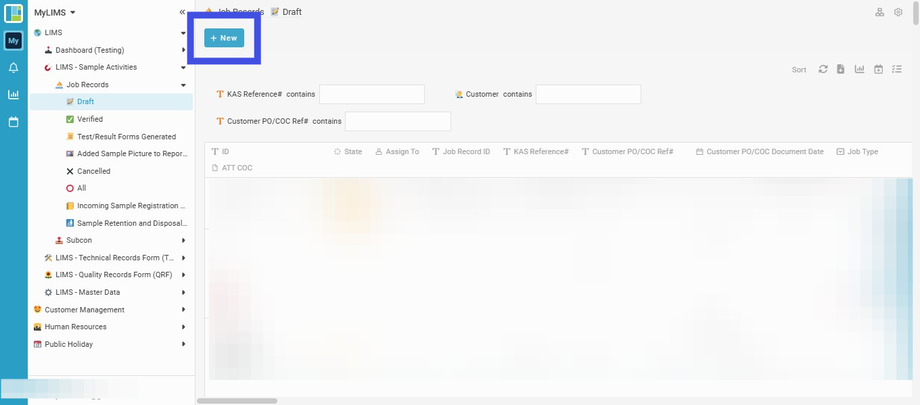Collapse LIMS - Sample Activities arrow

tap(184, 68)
